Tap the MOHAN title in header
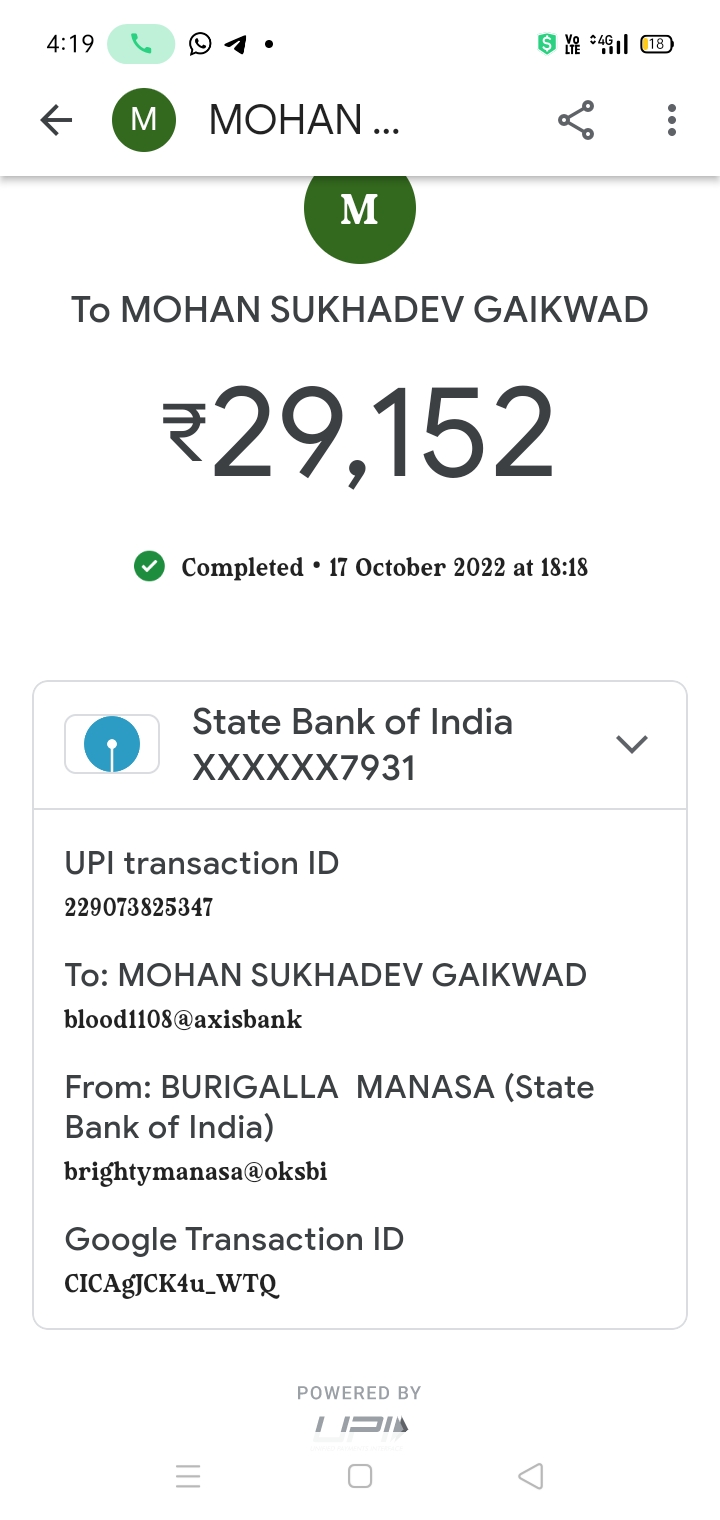Image resolution: width=720 pixels, height=1520 pixels. point(304,121)
